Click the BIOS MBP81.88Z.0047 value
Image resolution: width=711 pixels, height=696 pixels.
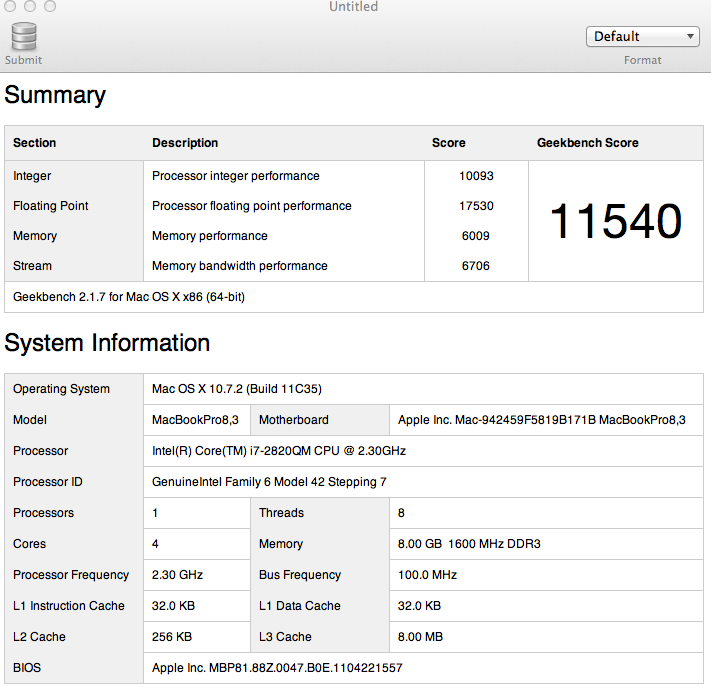point(277,668)
